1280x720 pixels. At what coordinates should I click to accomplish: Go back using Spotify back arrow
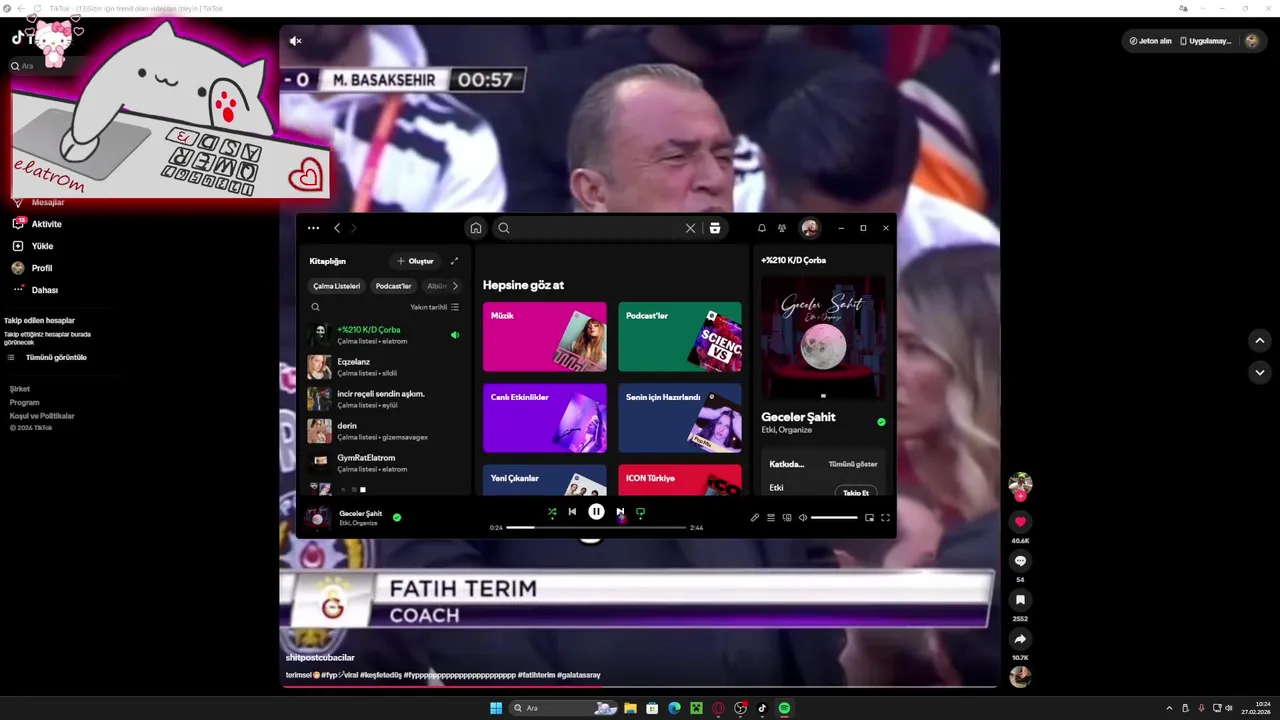tap(337, 228)
